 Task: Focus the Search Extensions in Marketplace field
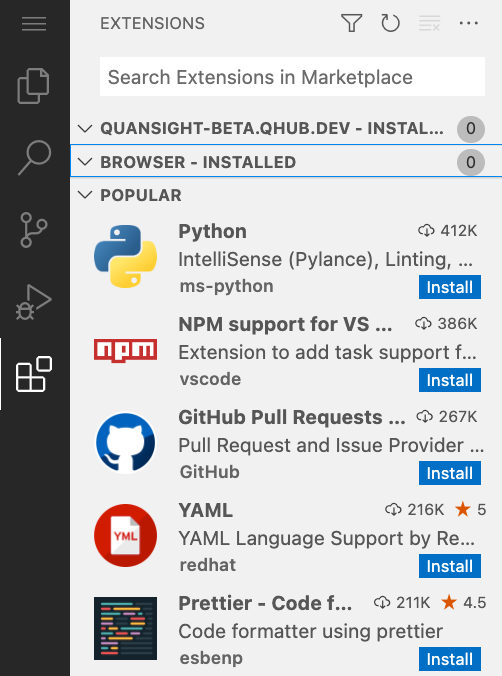click(x=292, y=77)
